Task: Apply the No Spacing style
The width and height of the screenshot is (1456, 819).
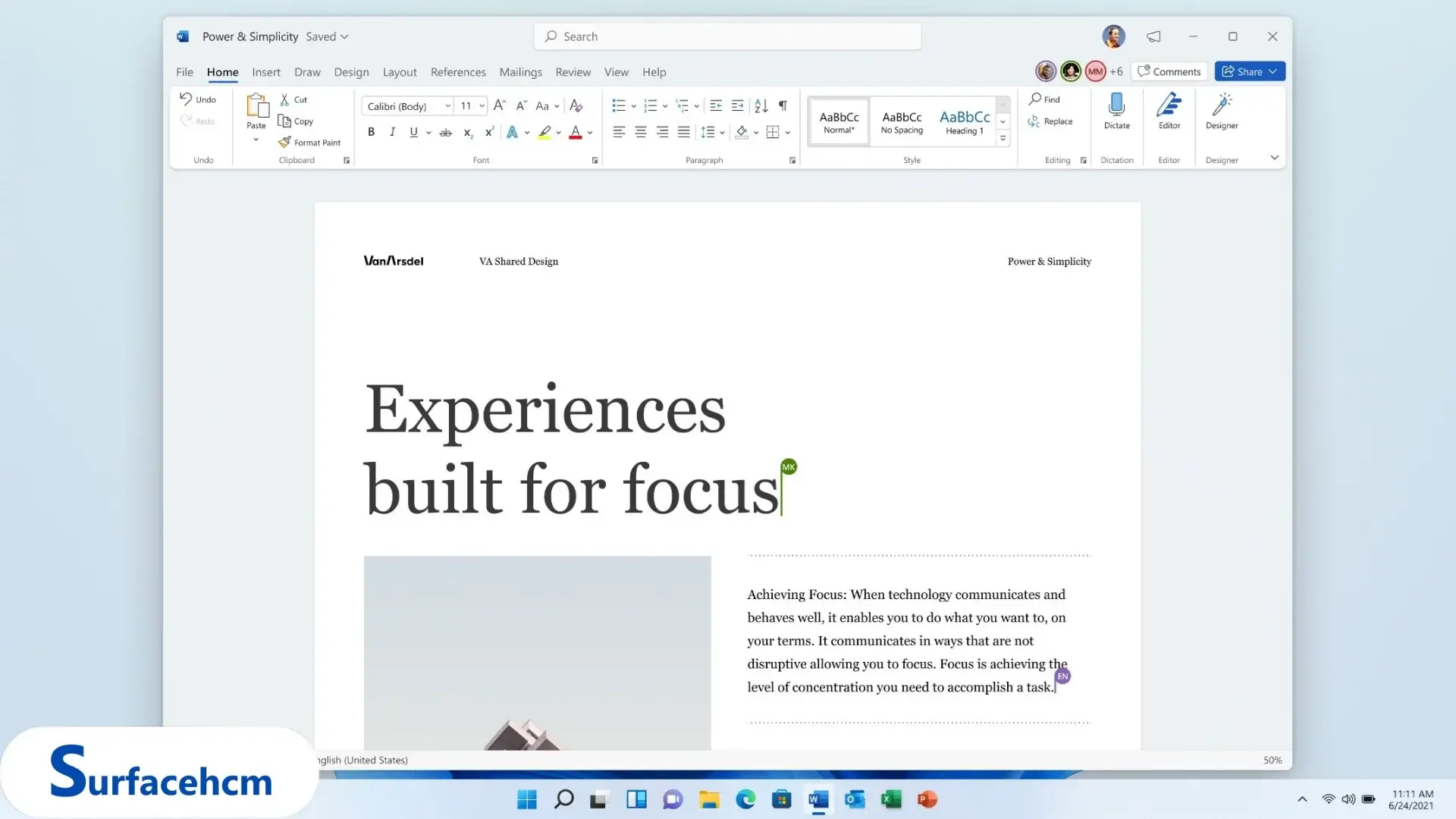Action: pyautogui.click(x=902, y=121)
